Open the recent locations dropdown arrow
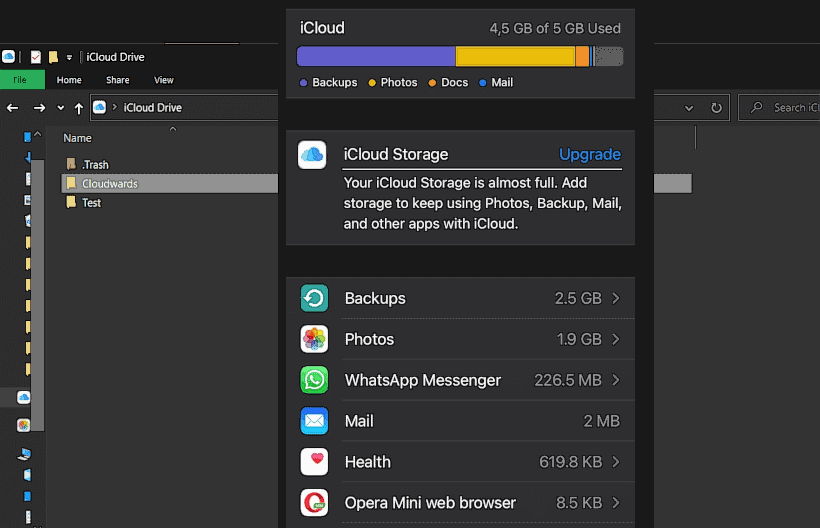This screenshot has width=820, height=528. point(61,108)
